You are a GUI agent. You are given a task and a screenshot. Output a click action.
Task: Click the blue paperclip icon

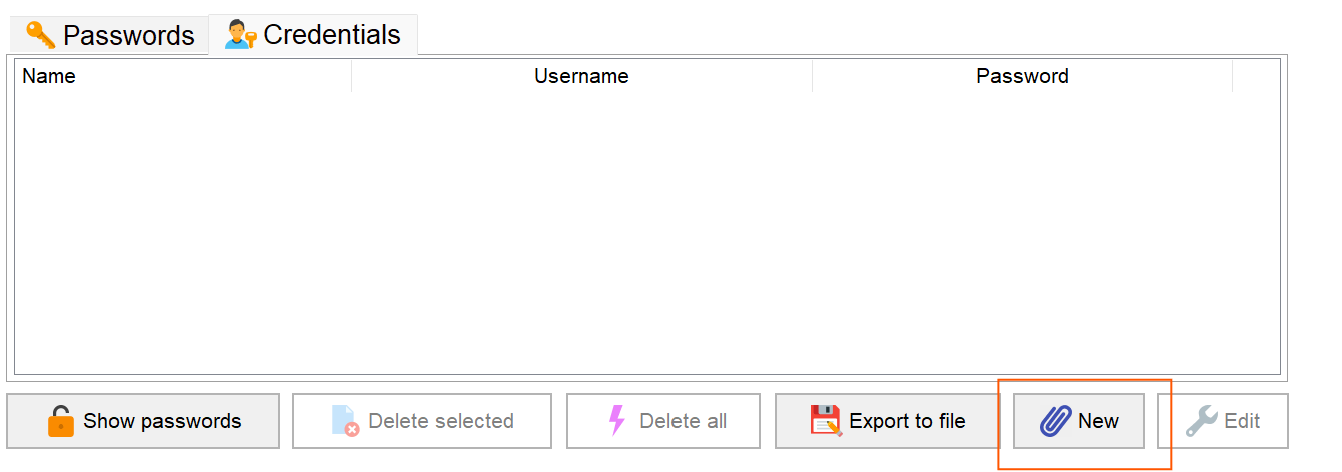[1055, 421]
